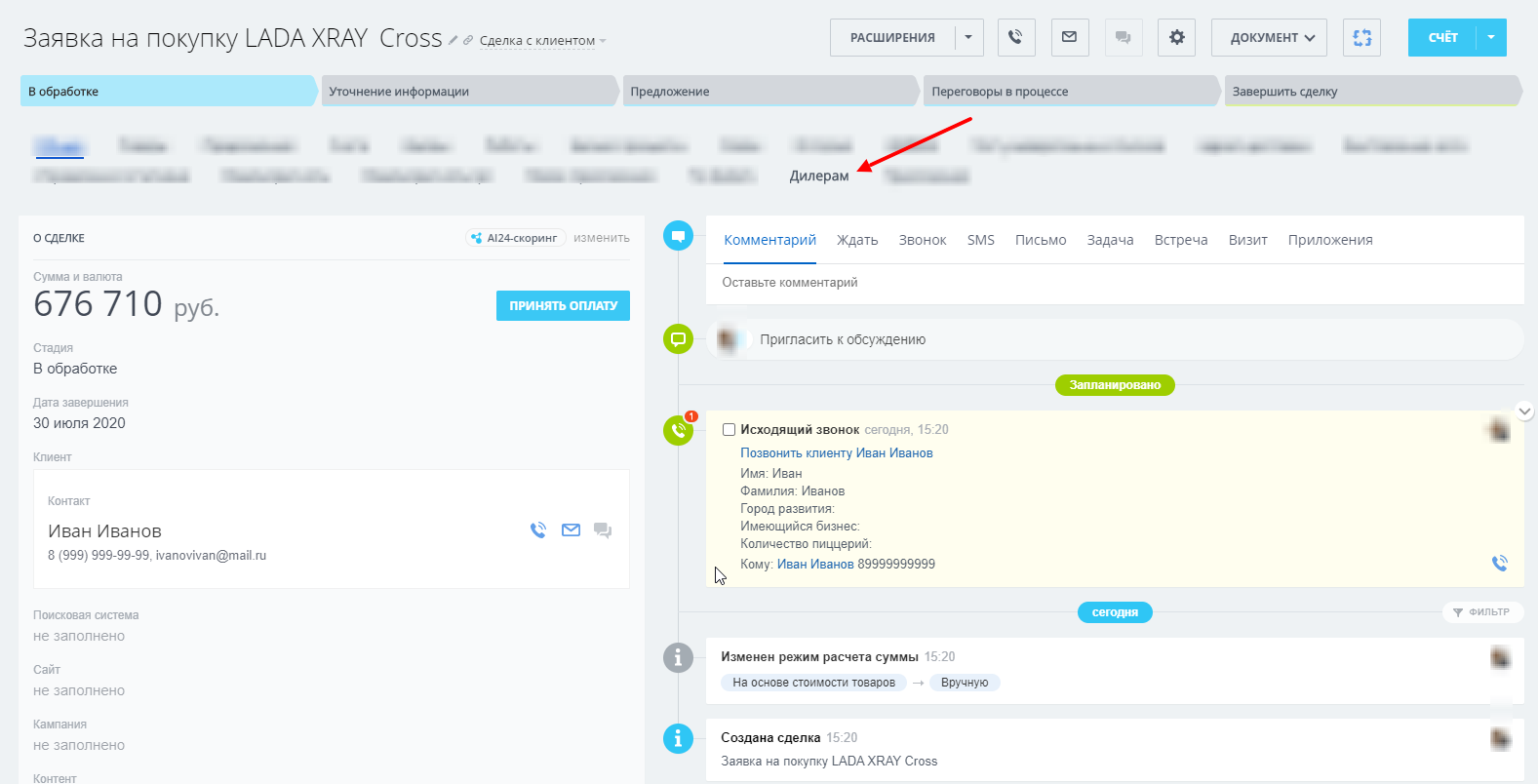Screen dimensions: 1538x784
Task: Open the ФИЛЬТР timeline filter
Action: [x=1482, y=612]
